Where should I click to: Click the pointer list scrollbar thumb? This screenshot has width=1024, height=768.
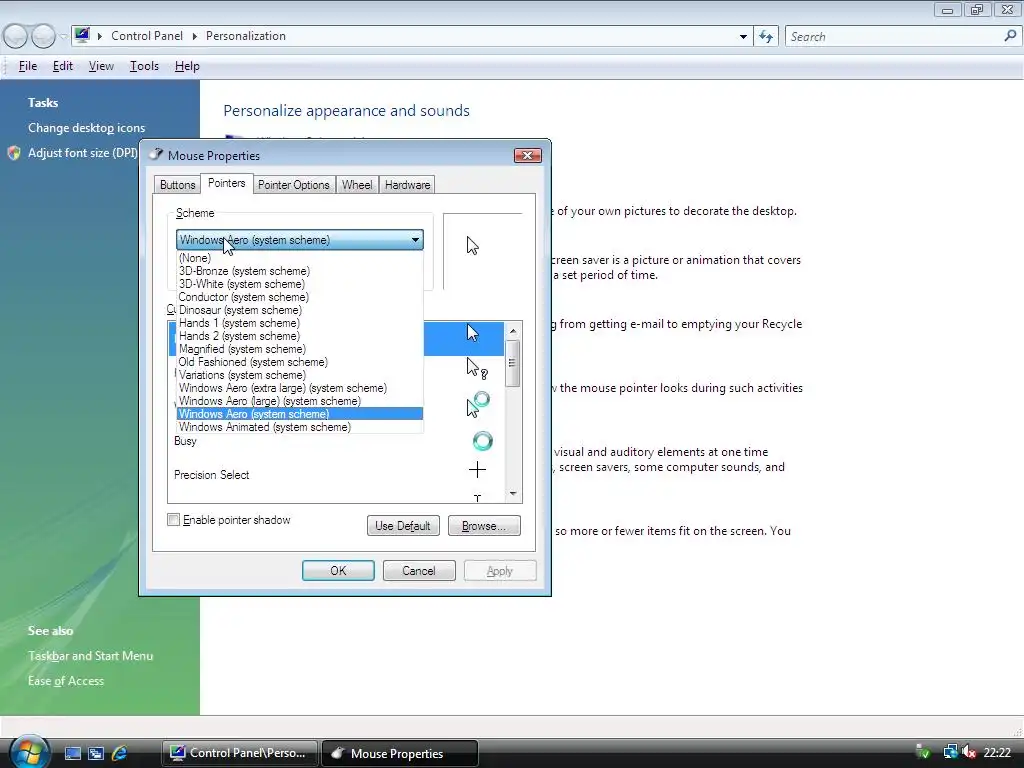tap(513, 362)
